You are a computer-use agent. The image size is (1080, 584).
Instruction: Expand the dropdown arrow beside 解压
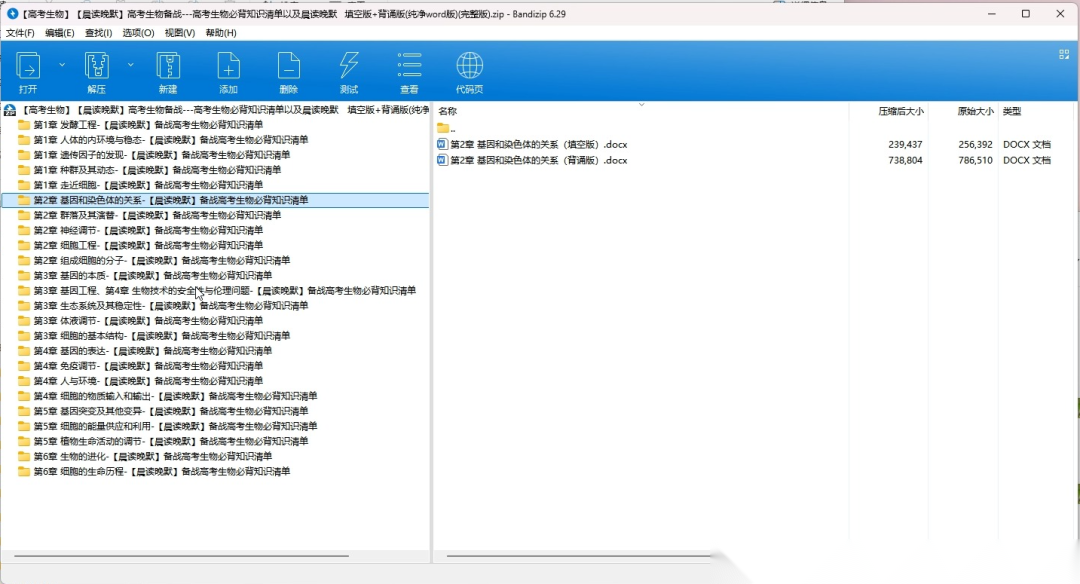[130, 65]
